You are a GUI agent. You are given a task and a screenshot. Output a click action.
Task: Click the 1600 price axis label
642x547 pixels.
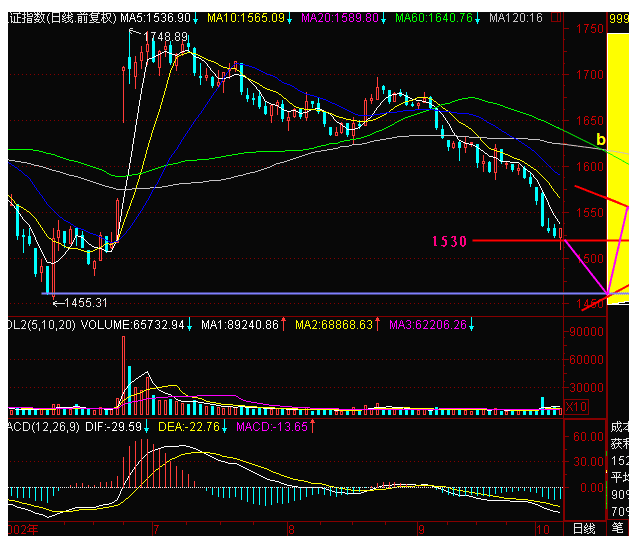pos(590,167)
